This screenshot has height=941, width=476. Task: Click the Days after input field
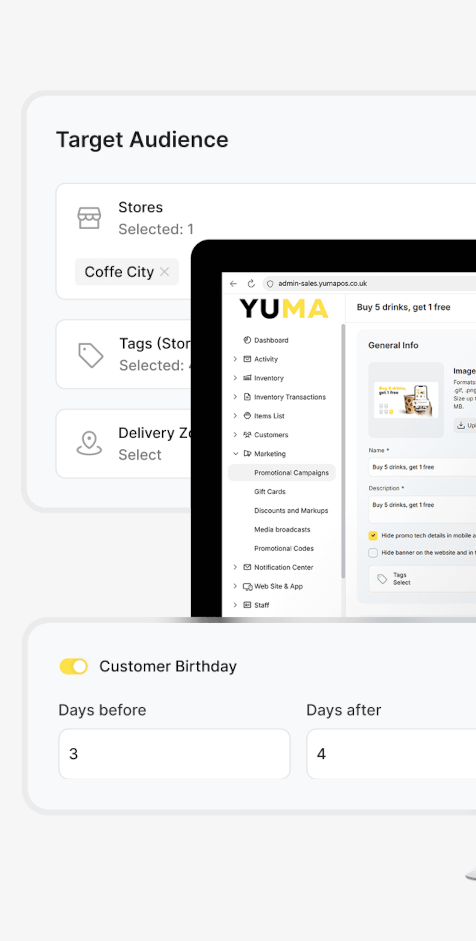[391, 754]
